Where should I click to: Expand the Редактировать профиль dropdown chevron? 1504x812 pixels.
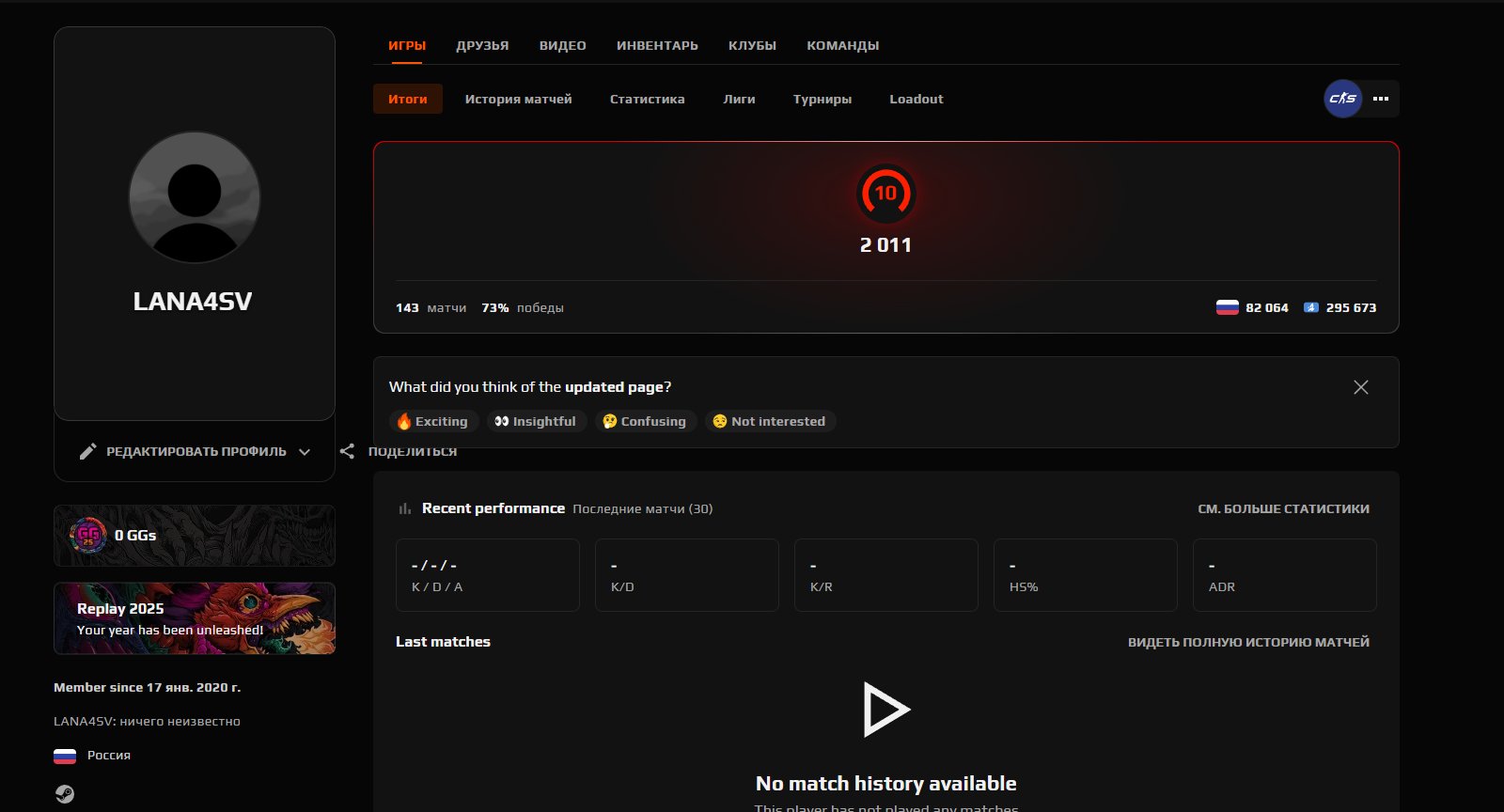tap(305, 452)
